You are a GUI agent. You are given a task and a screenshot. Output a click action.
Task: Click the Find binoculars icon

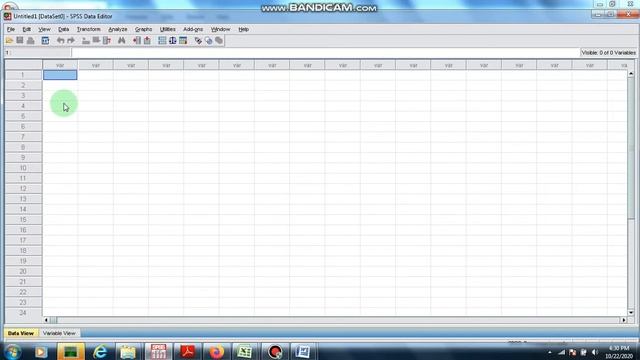click(122, 40)
